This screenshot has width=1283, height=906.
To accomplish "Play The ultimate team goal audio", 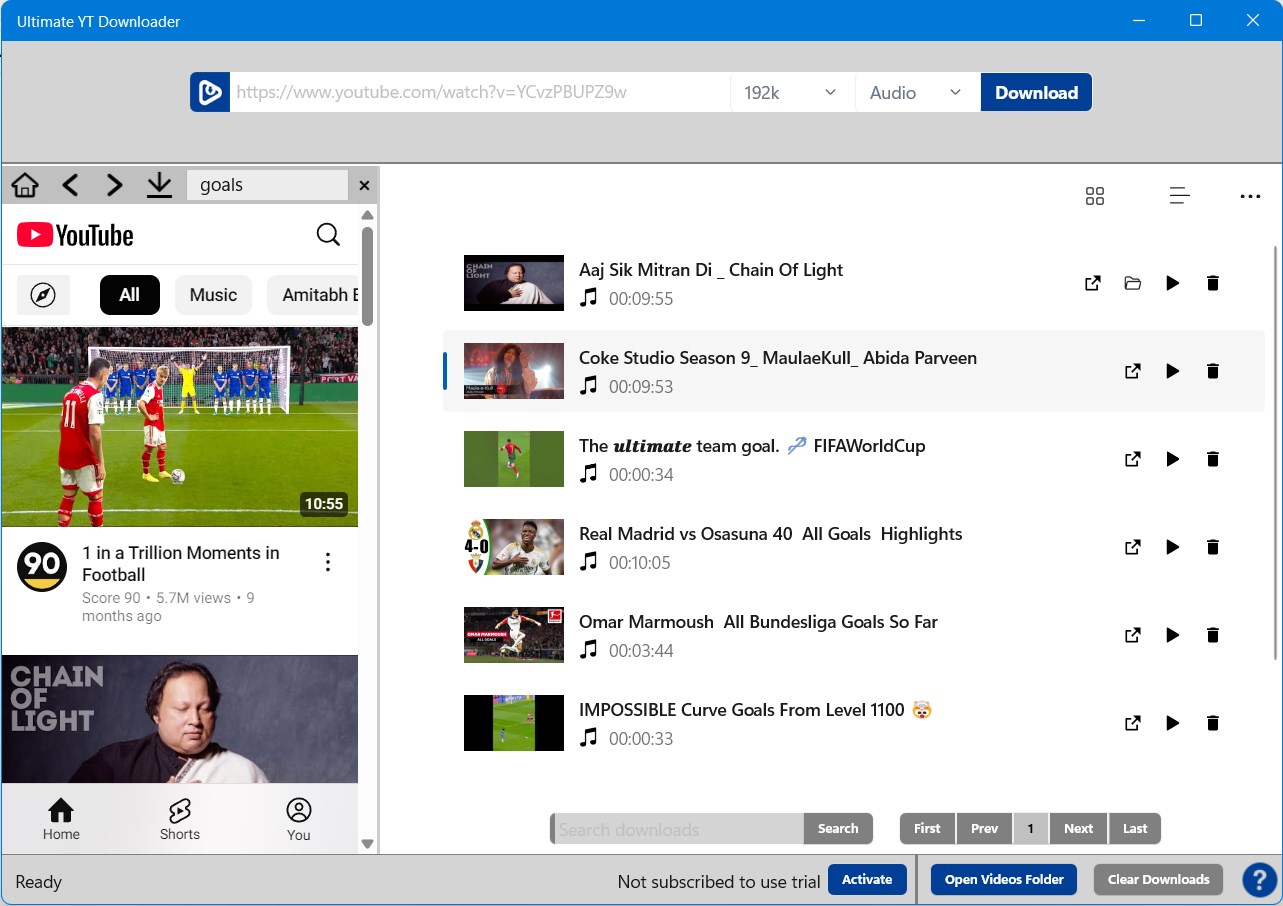I will point(1173,459).
